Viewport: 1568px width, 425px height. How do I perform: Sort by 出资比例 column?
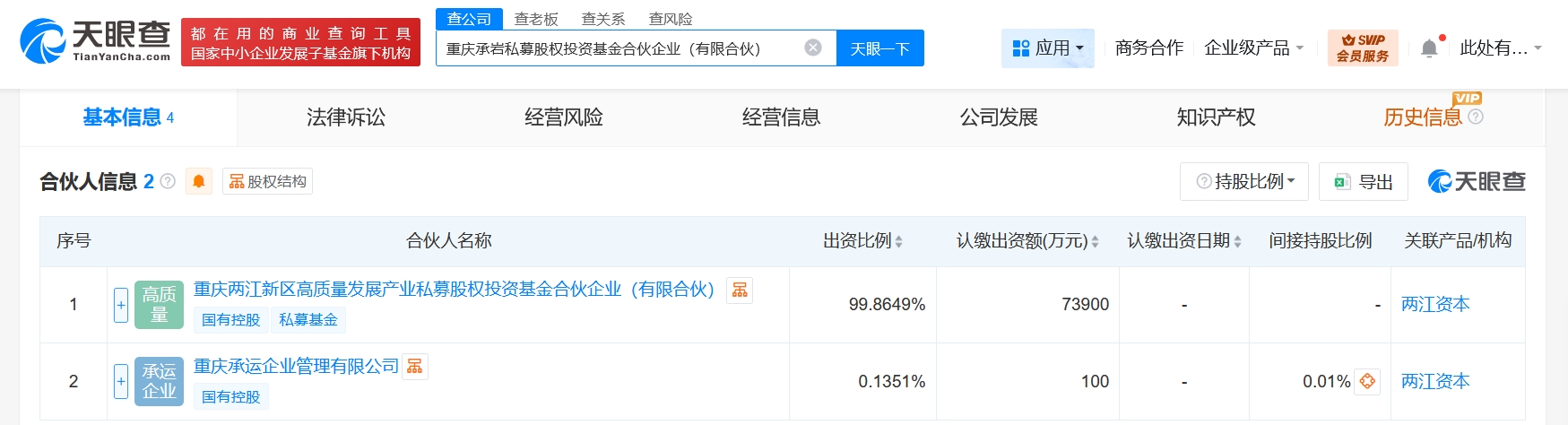(862, 241)
